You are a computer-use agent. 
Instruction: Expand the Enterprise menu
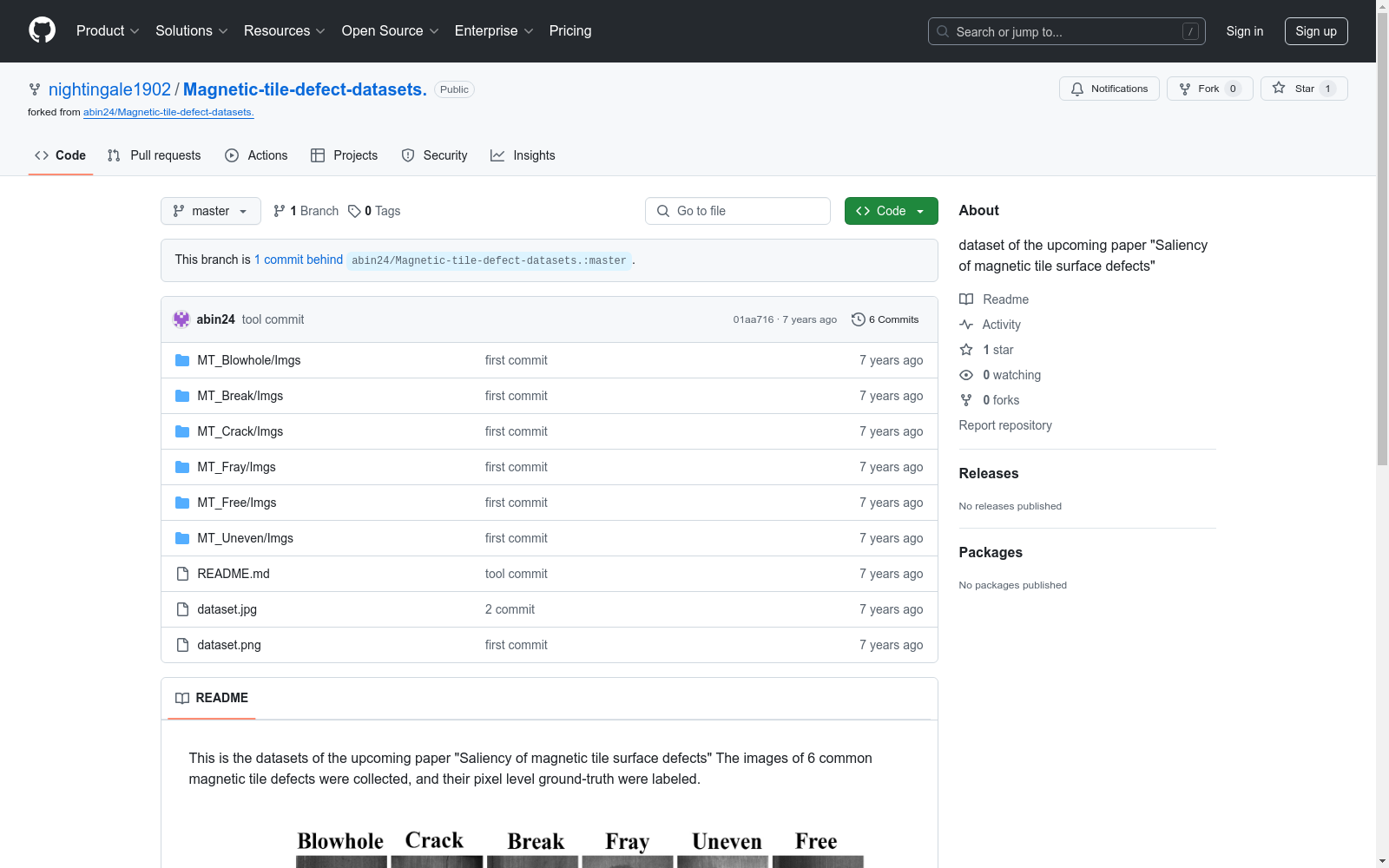click(x=494, y=31)
